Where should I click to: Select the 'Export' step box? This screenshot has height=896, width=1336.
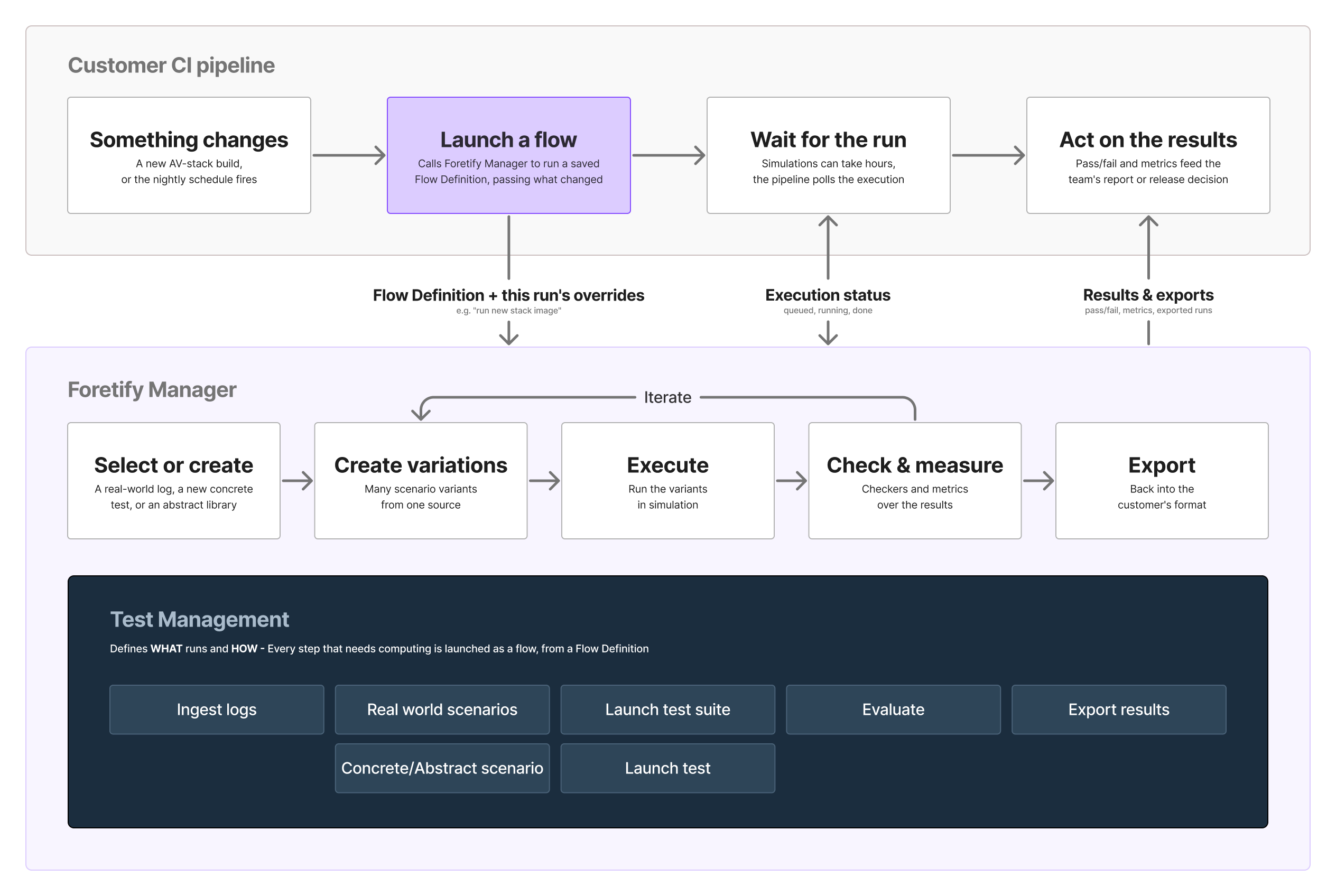coord(1162,481)
